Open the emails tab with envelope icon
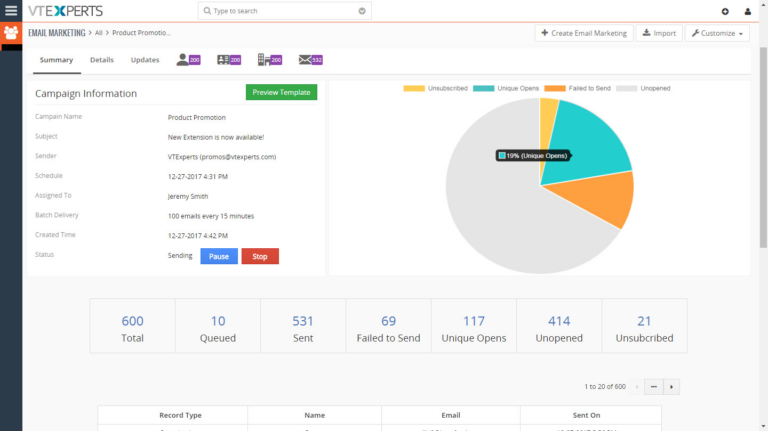 [310, 60]
